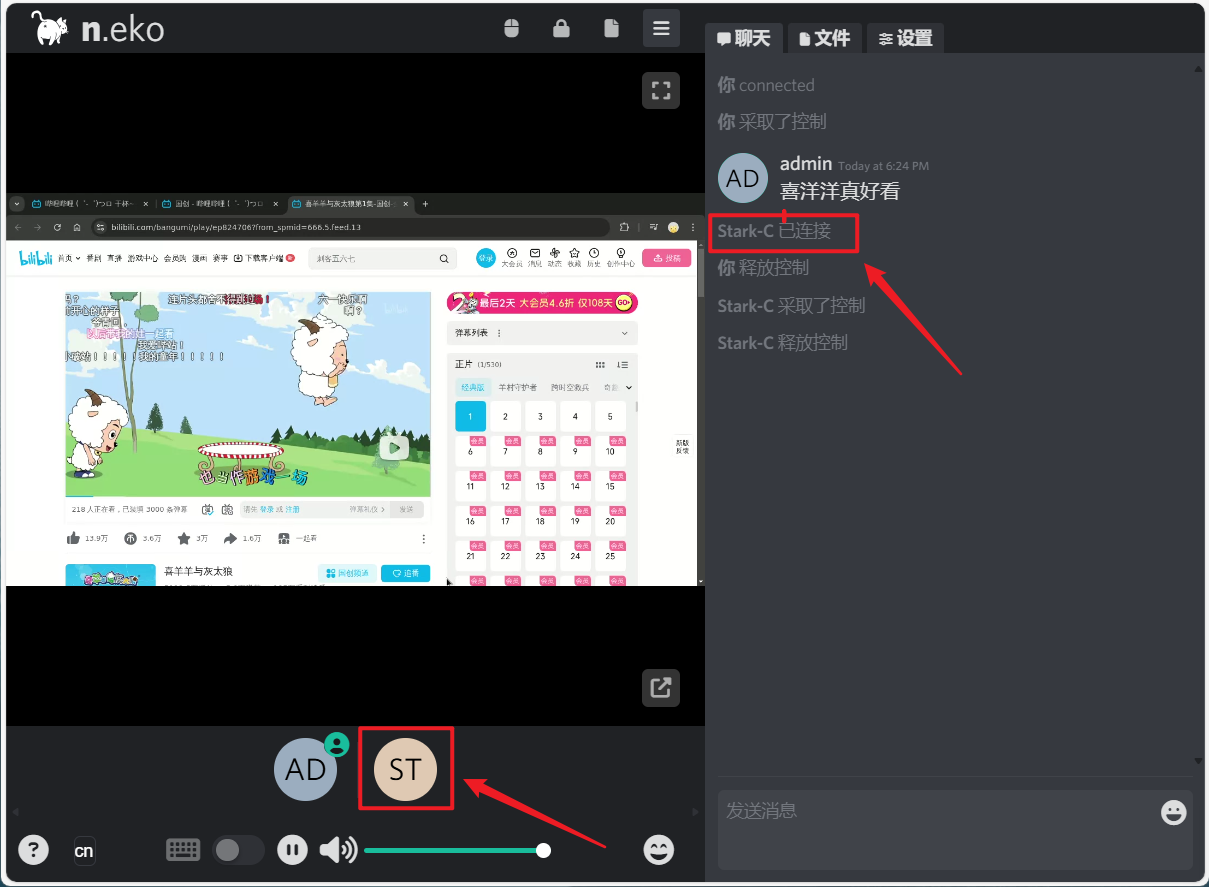Open the browser three-dot menu
The height and width of the screenshot is (887, 1209).
pos(692,227)
